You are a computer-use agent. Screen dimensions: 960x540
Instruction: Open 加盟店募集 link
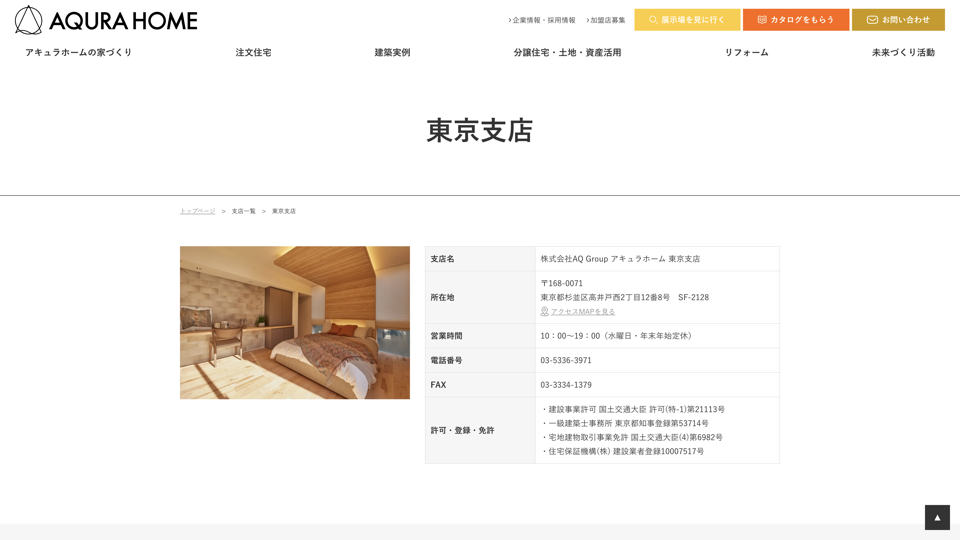click(606, 20)
